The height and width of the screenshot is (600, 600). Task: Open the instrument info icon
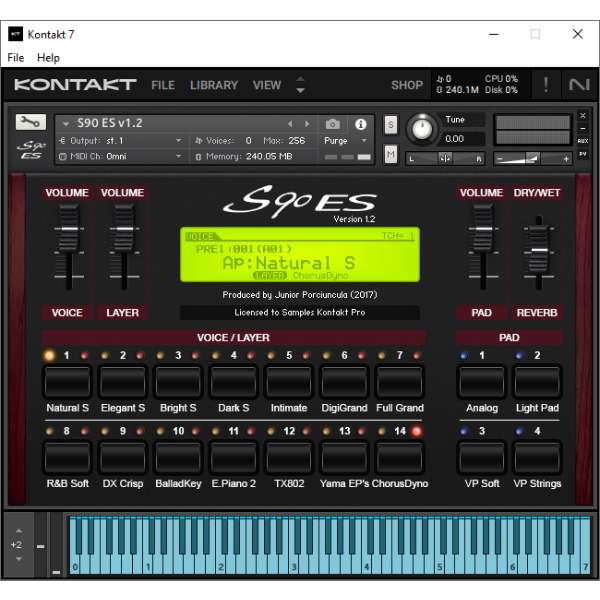point(360,124)
